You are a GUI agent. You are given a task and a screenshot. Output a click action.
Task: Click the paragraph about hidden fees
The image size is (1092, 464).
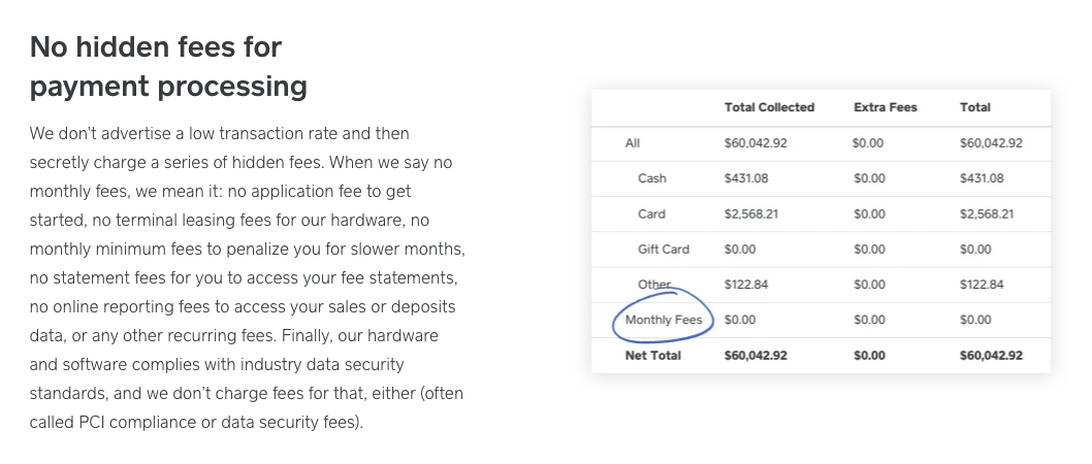[x=247, y=277]
